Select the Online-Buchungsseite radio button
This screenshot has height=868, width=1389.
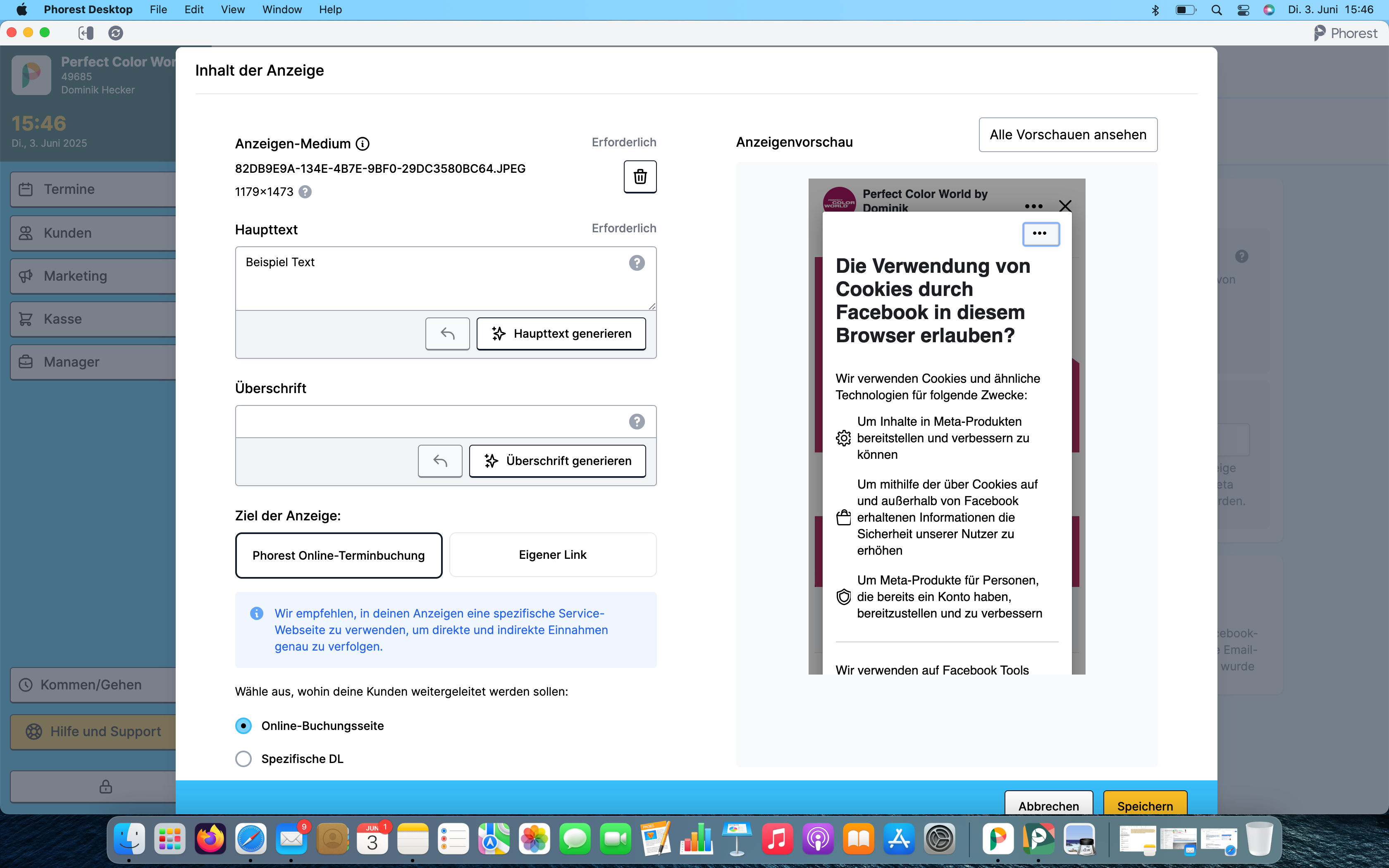pyautogui.click(x=243, y=726)
